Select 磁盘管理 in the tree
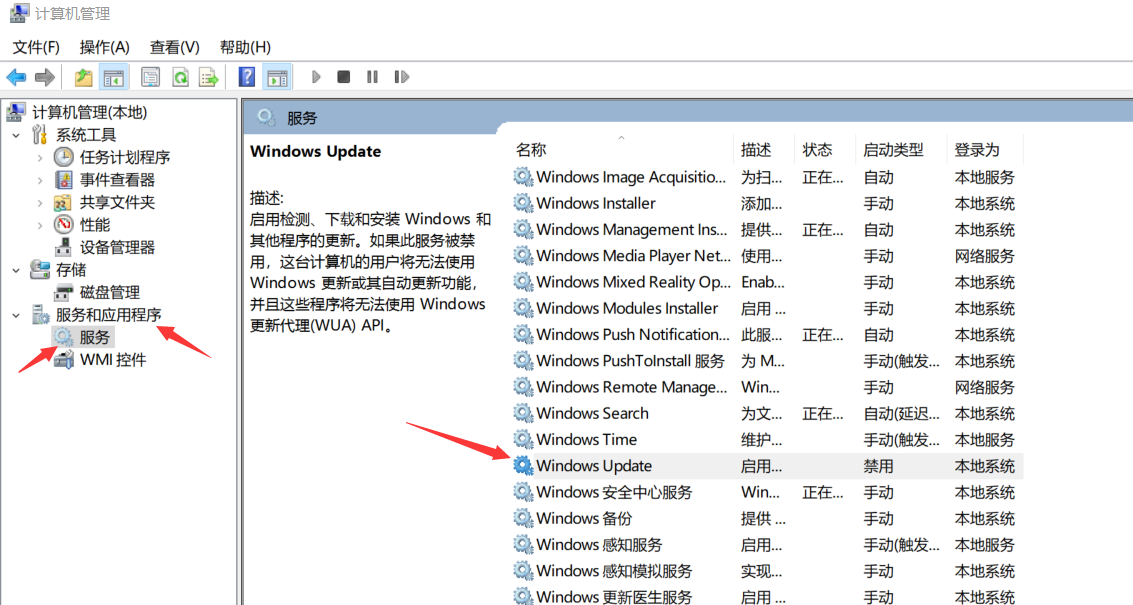Image resolution: width=1133 pixels, height=605 pixels. pos(110,292)
